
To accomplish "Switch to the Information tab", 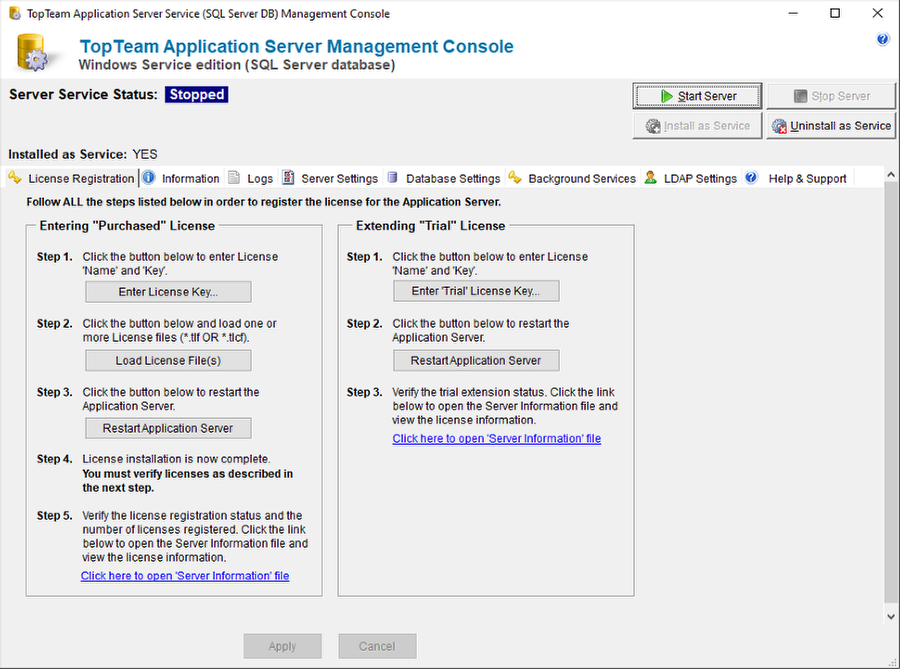I will [181, 178].
